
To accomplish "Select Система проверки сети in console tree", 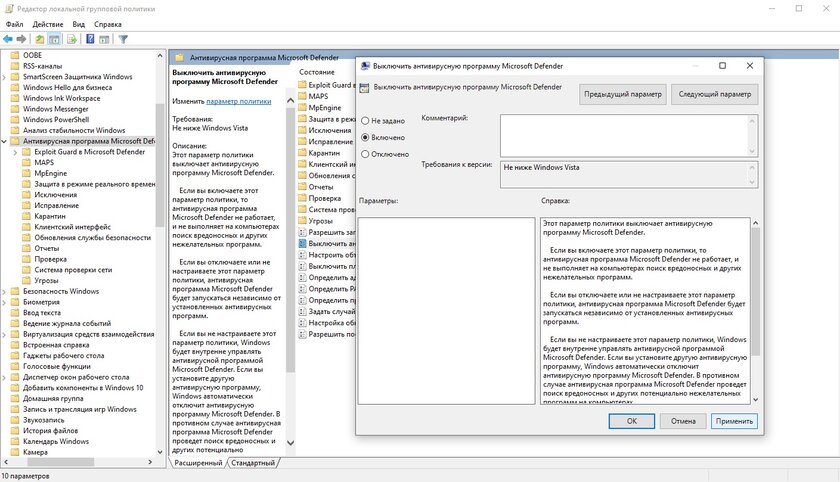I will [73, 270].
